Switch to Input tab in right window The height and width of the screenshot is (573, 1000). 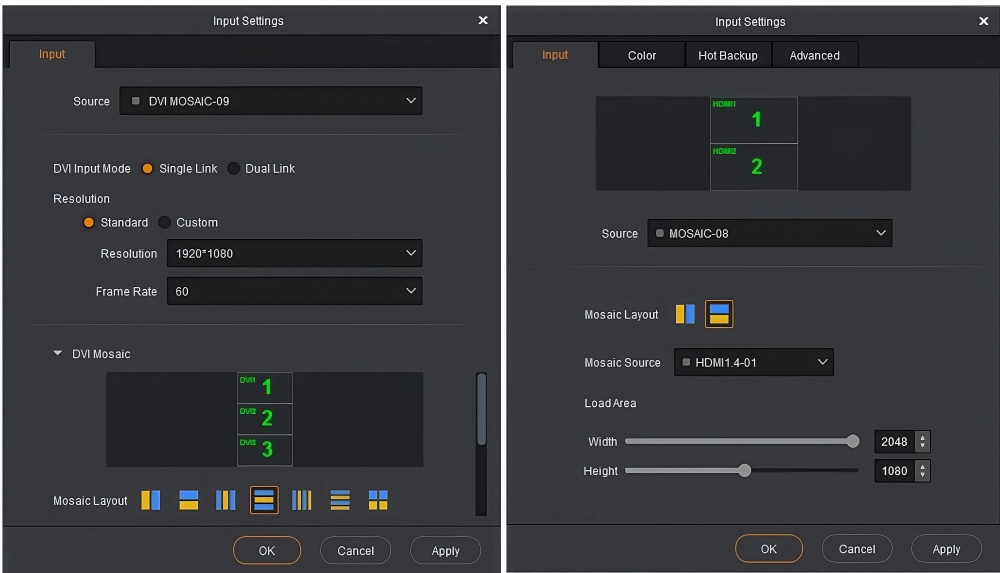tap(555, 55)
